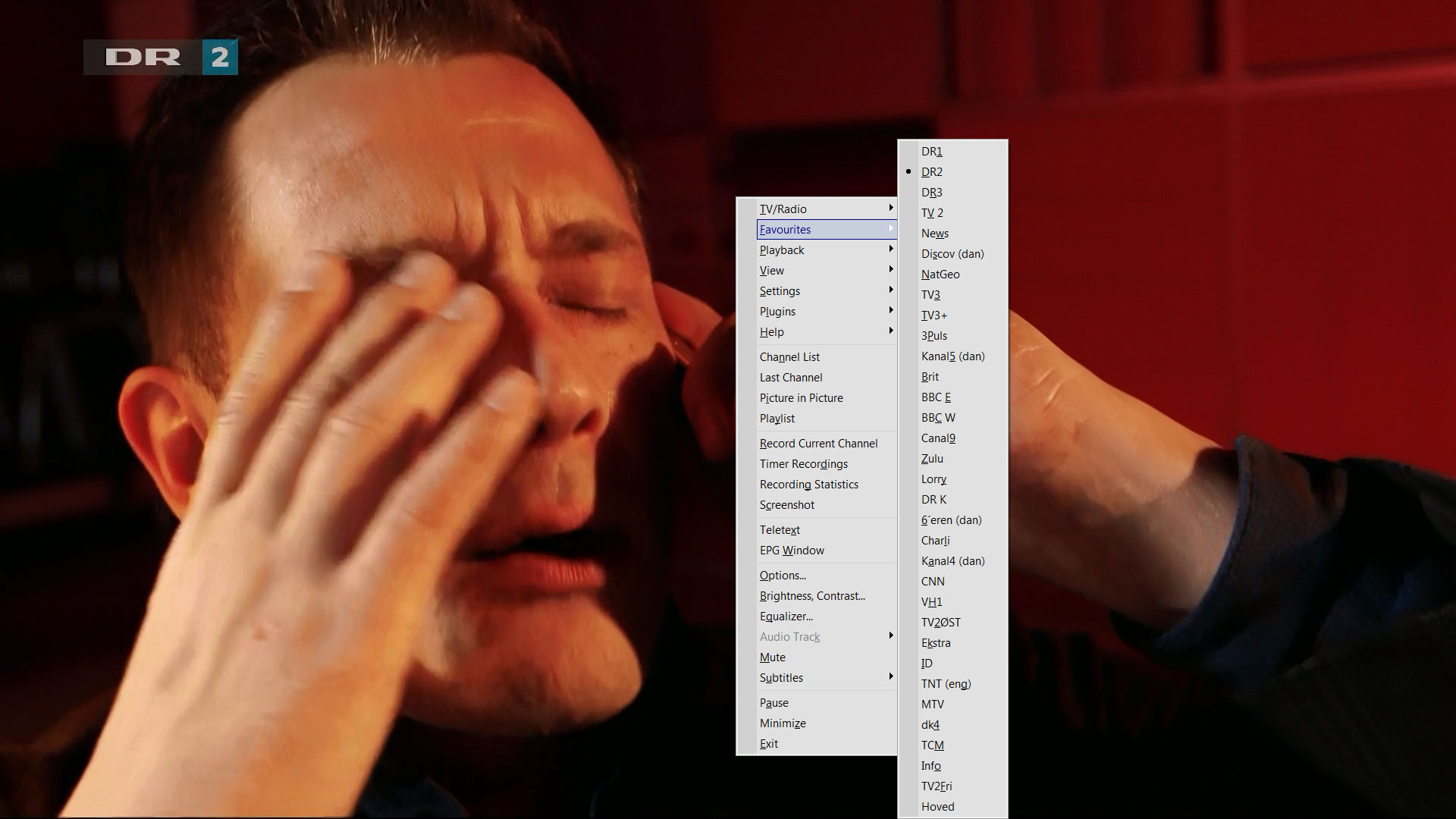Click the DR 2 channel logo
The width and height of the screenshot is (1456, 819).
tap(161, 57)
